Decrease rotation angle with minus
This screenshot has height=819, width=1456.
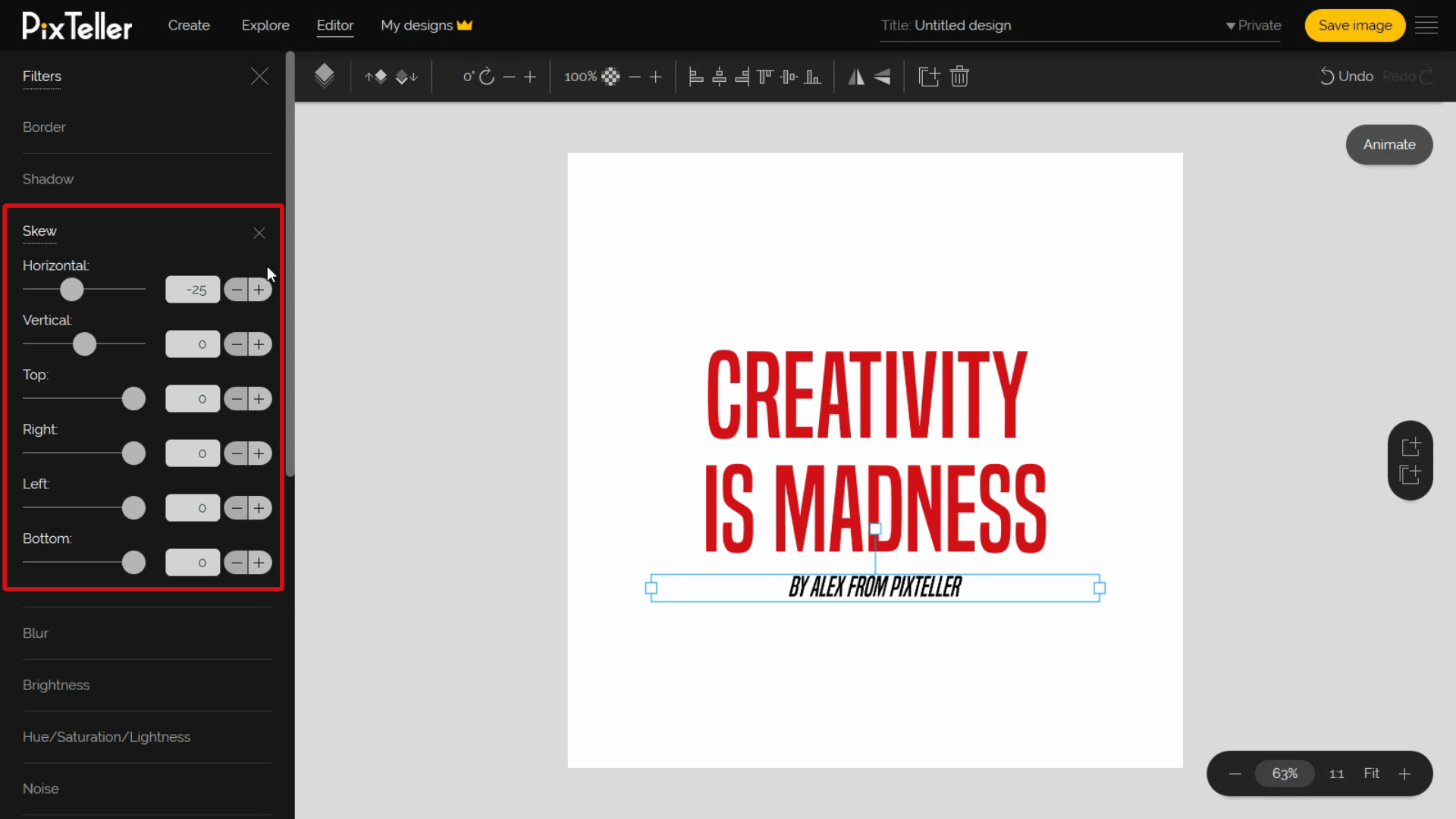point(509,77)
